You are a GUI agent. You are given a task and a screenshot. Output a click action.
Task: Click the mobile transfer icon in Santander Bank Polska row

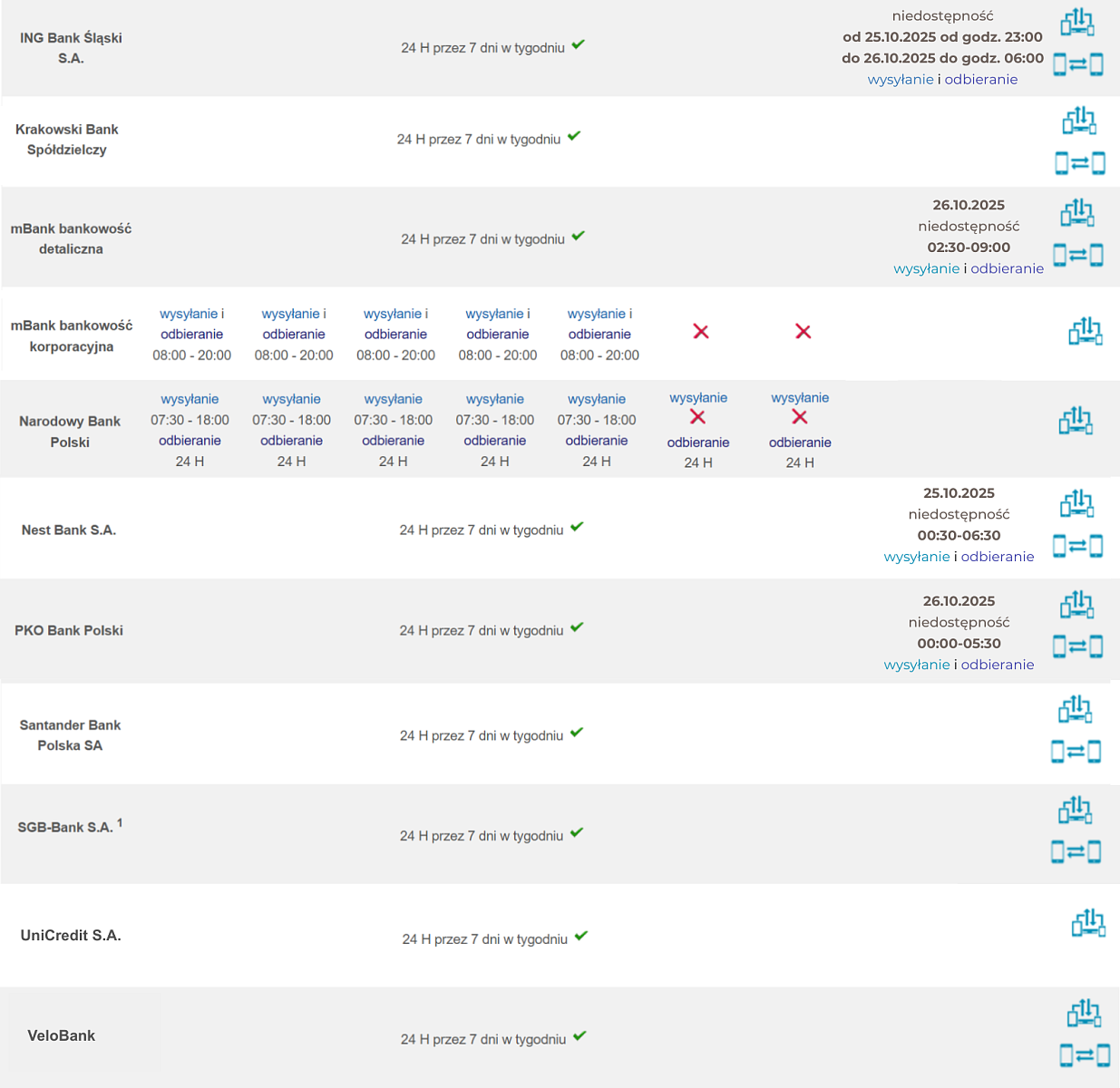pos(1076,752)
